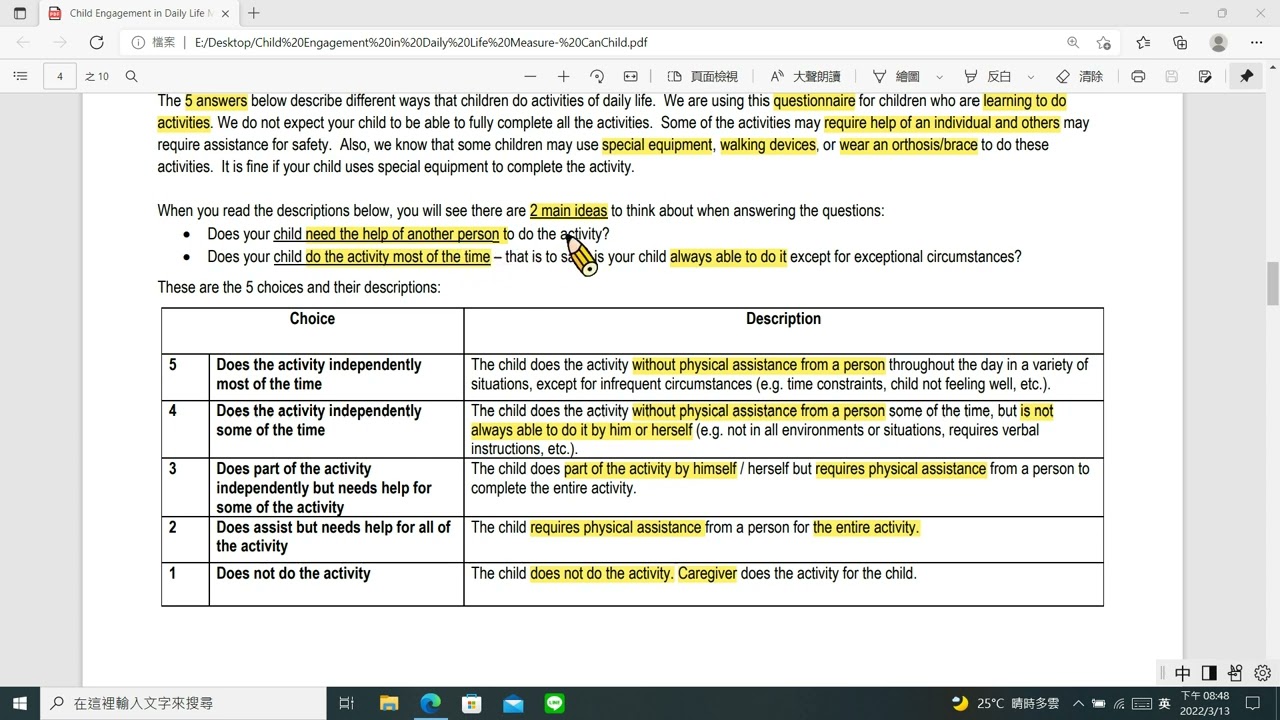
Task: Select the 清除 eraser tool
Action: point(1080,76)
